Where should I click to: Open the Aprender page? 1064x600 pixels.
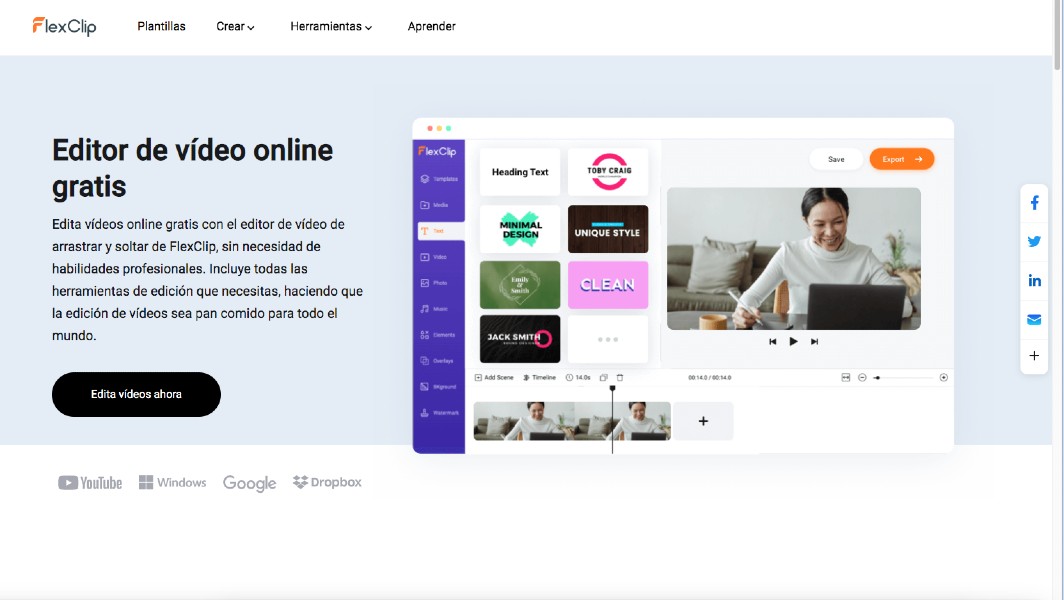pos(432,26)
